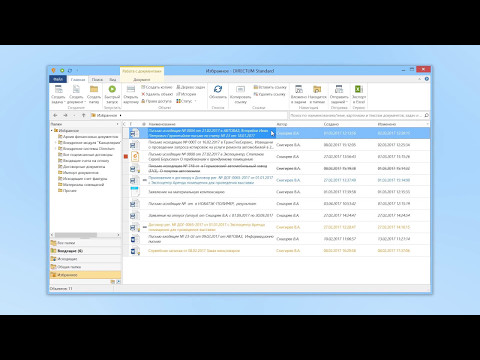Click the Экспорт в Excel icon
The height and width of the screenshot is (360, 480).
pyautogui.click(x=359, y=89)
